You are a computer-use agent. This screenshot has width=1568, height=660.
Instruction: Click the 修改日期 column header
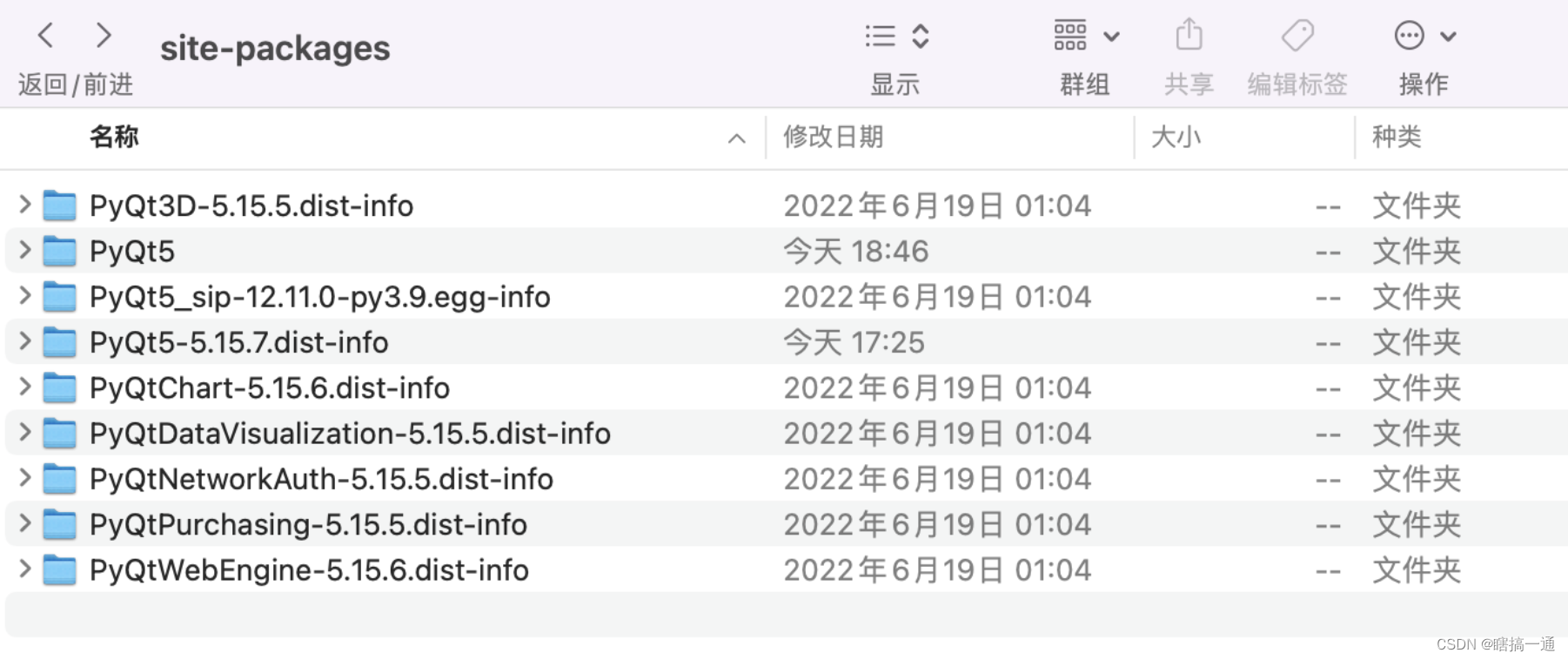click(834, 138)
